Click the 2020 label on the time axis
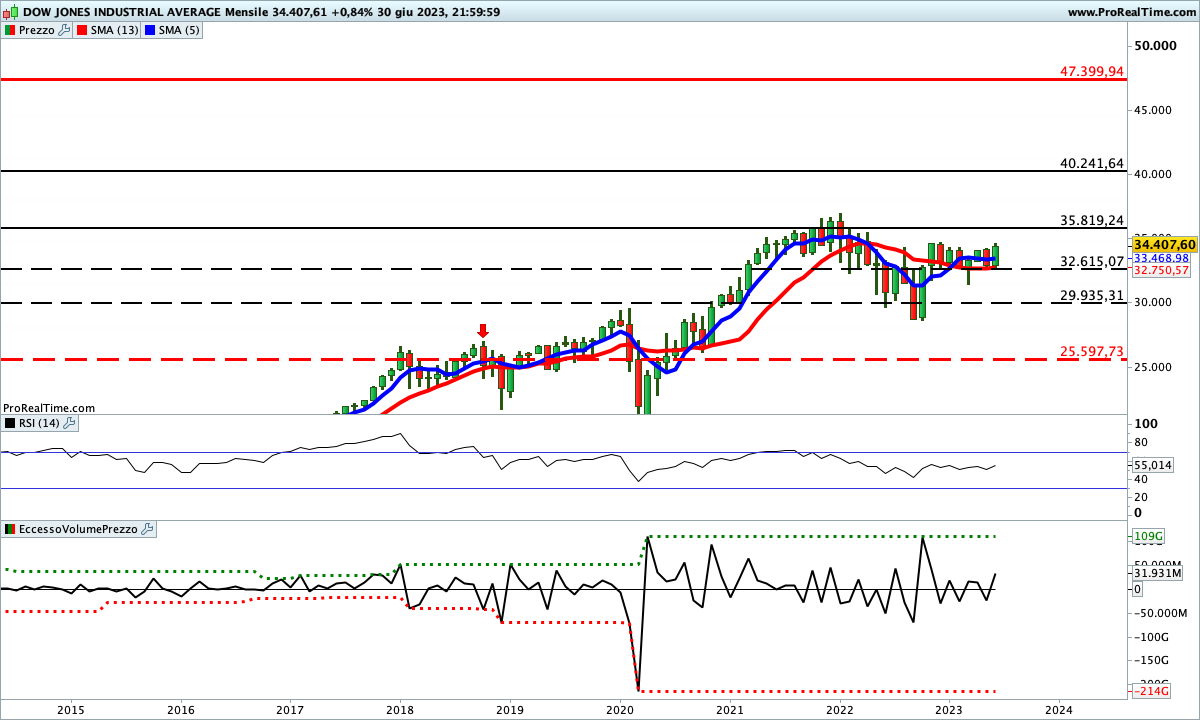Screen dimensions: 1200x720 pyautogui.click(x=620, y=710)
